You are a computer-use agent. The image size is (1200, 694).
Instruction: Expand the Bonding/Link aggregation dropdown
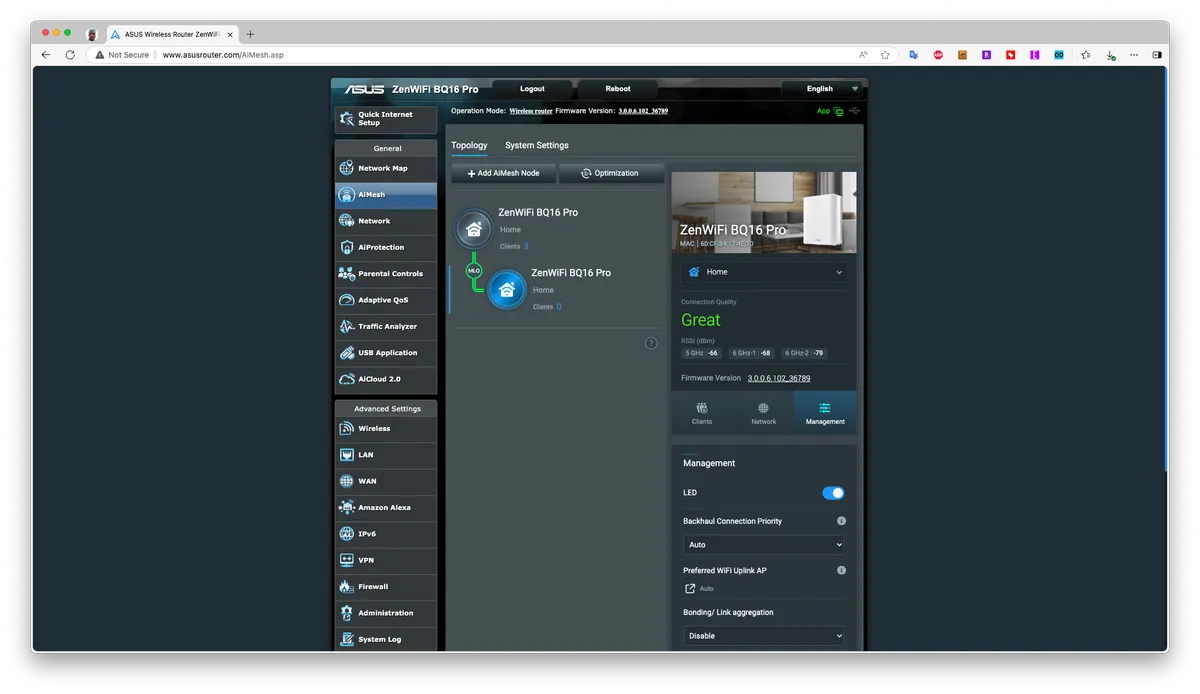pyautogui.click(x=763, y=636)
